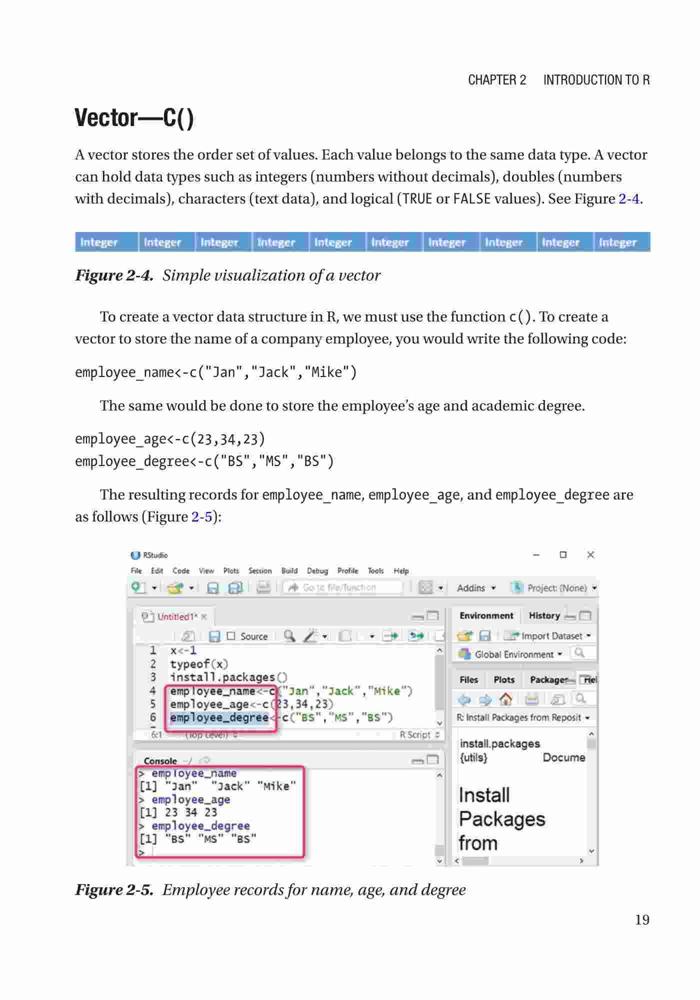Open the Help menu
Viewport: 700px width, 1000px height.
pos(401,571)
